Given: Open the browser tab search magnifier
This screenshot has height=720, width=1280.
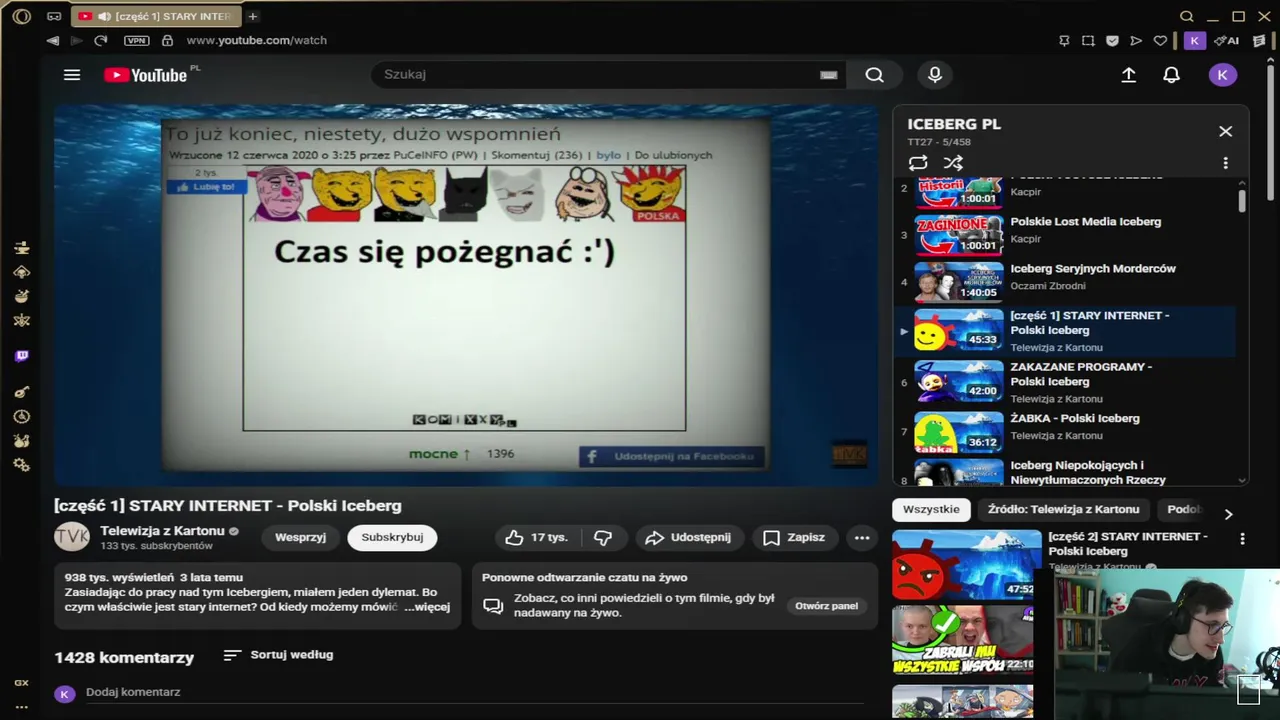Looking at the screenshot, I should [x=1187, y=17].
